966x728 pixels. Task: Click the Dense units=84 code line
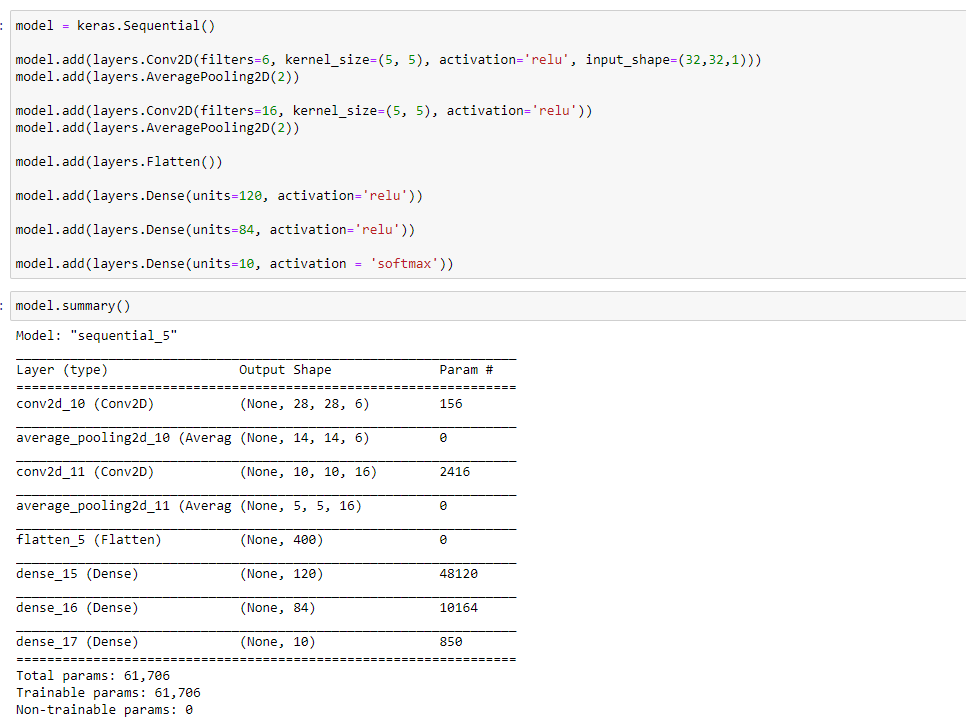tap(210, 229)
